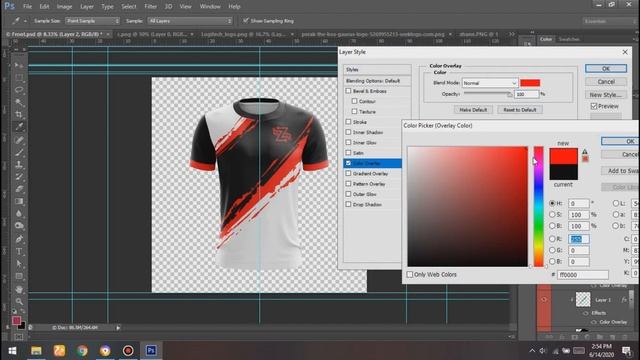Open the workspace Essentials dropdown

608,21
